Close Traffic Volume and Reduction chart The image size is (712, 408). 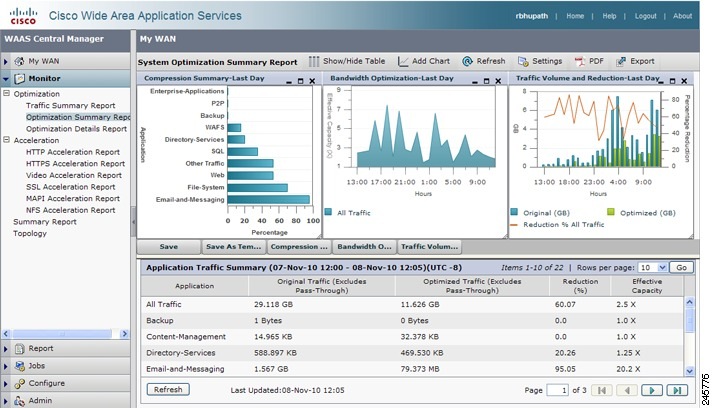tap(684, 81)
